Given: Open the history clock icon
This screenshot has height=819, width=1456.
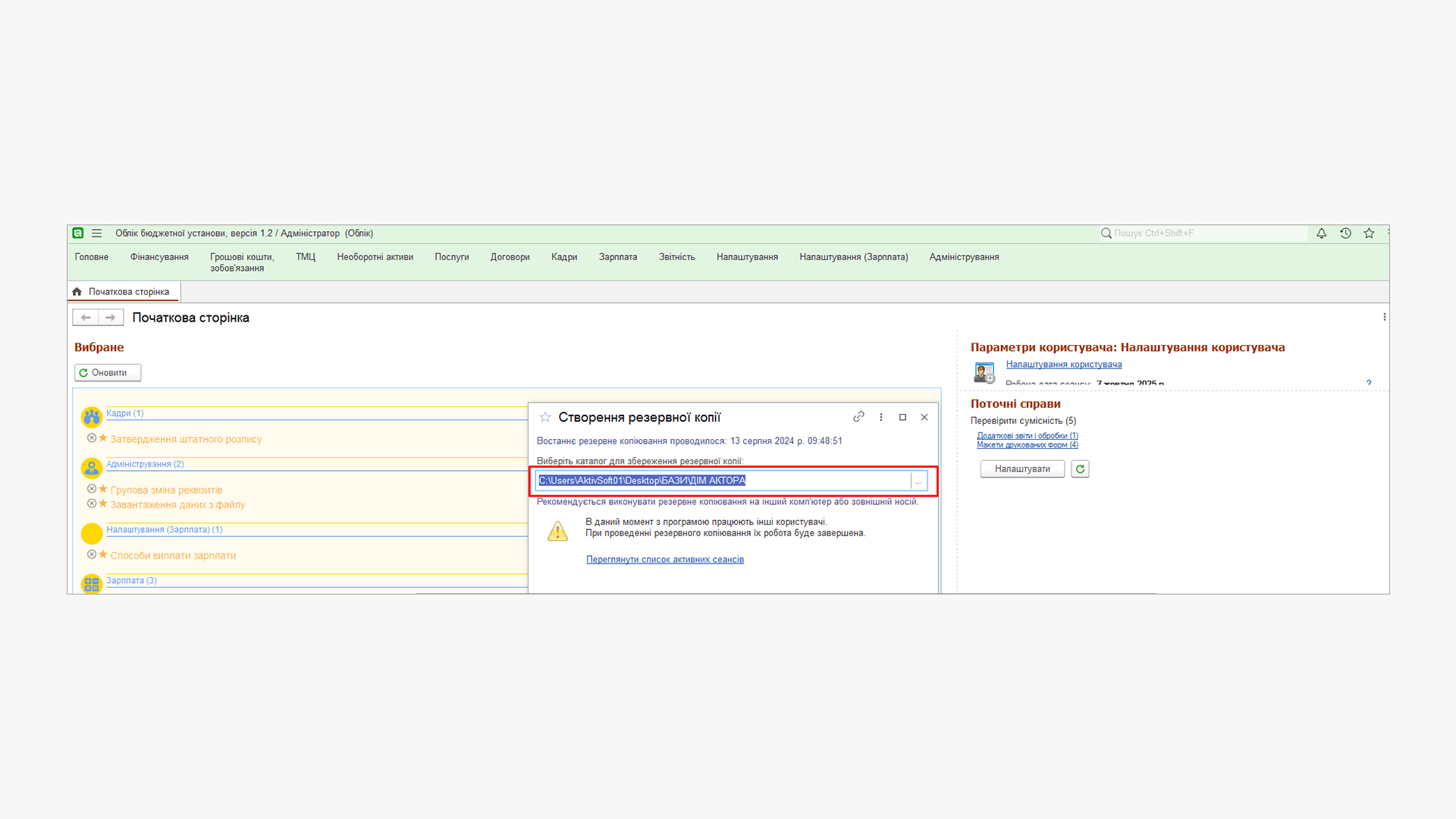Looking at the screenshot, I should click(1345, 234).
